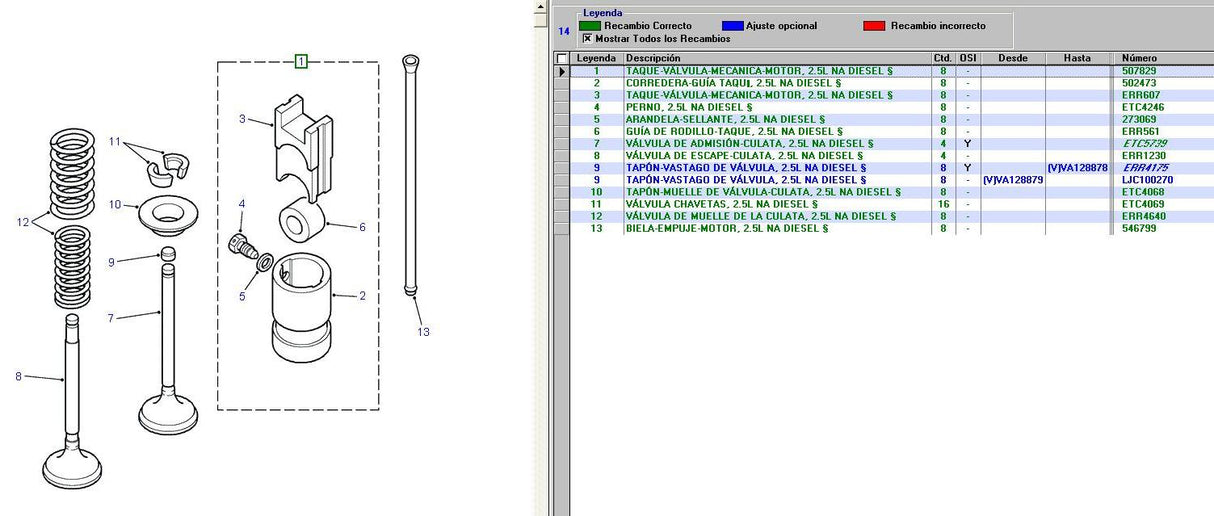Viewport: 1214px width, 516px height.
Task: Tick the select-all checkbox in table header
Action: click(561, 58)
